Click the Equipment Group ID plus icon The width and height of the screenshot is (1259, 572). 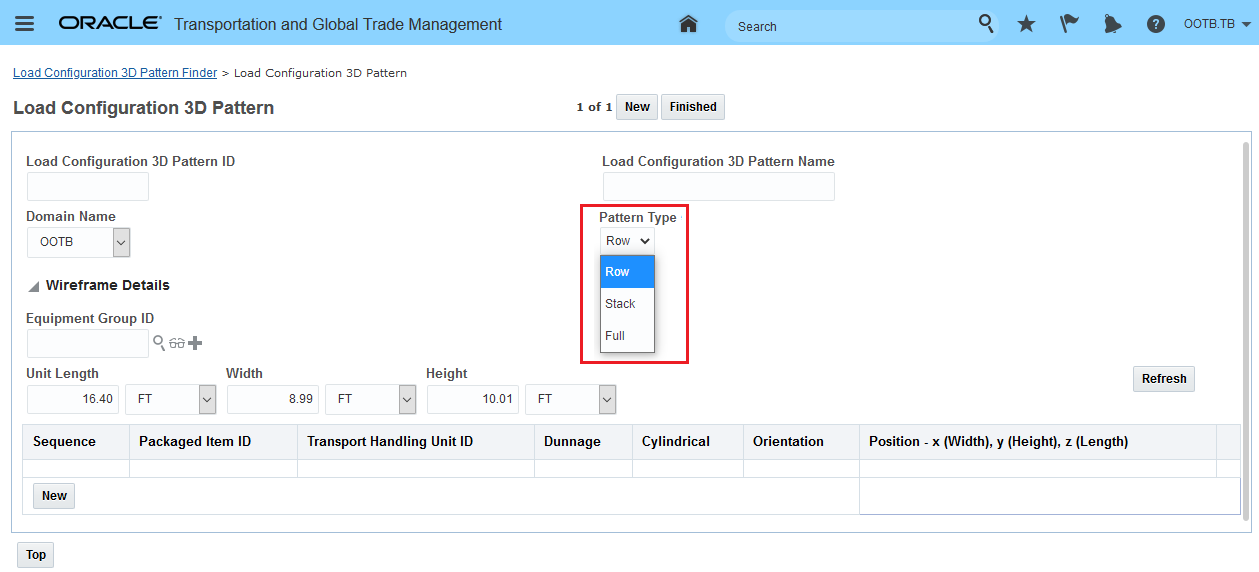coord(195,343)
